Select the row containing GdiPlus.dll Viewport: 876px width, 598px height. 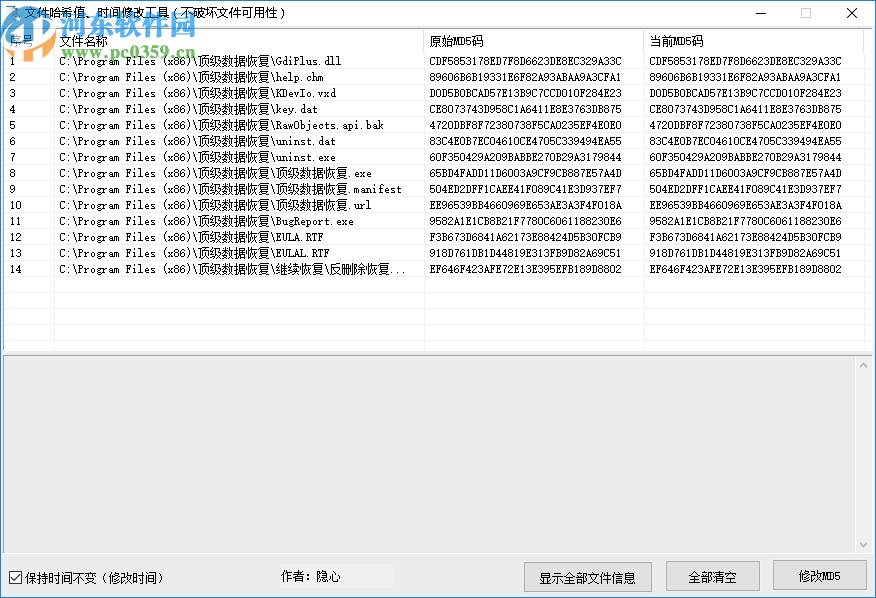click(x=200, y=60)
